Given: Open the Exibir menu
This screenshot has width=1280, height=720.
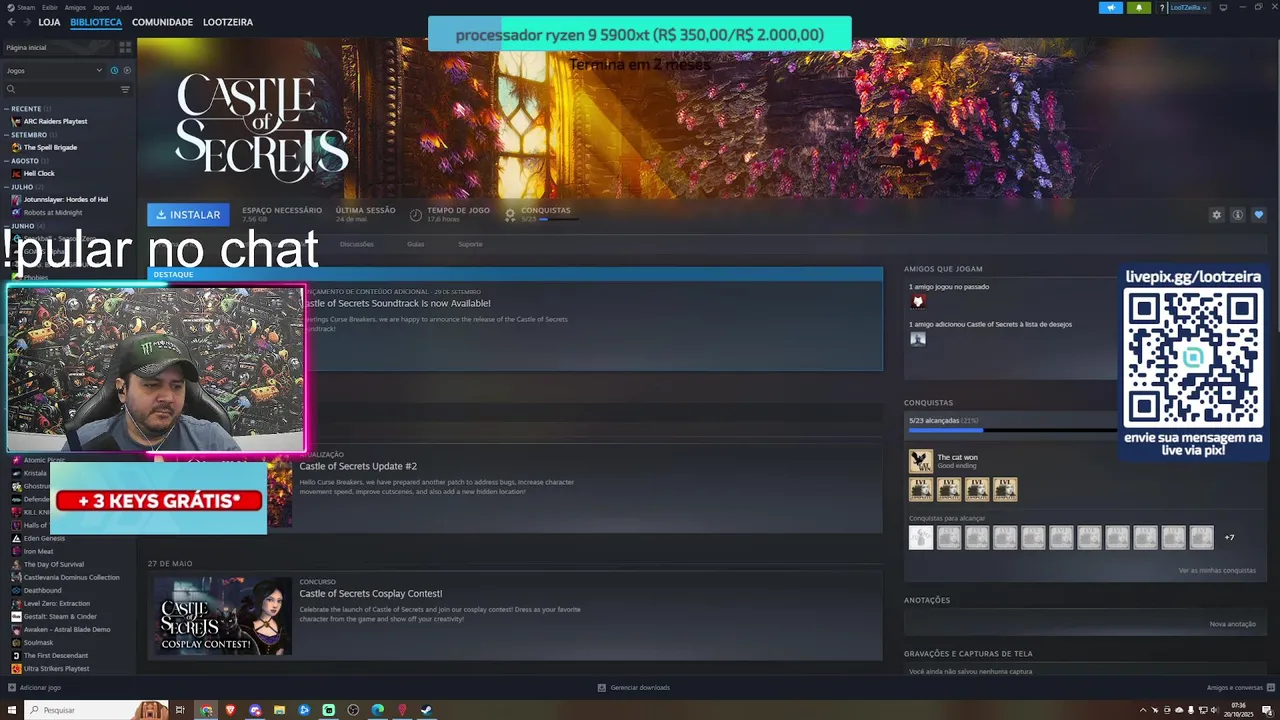Looking at the screenshot, I should click(50, 7).
